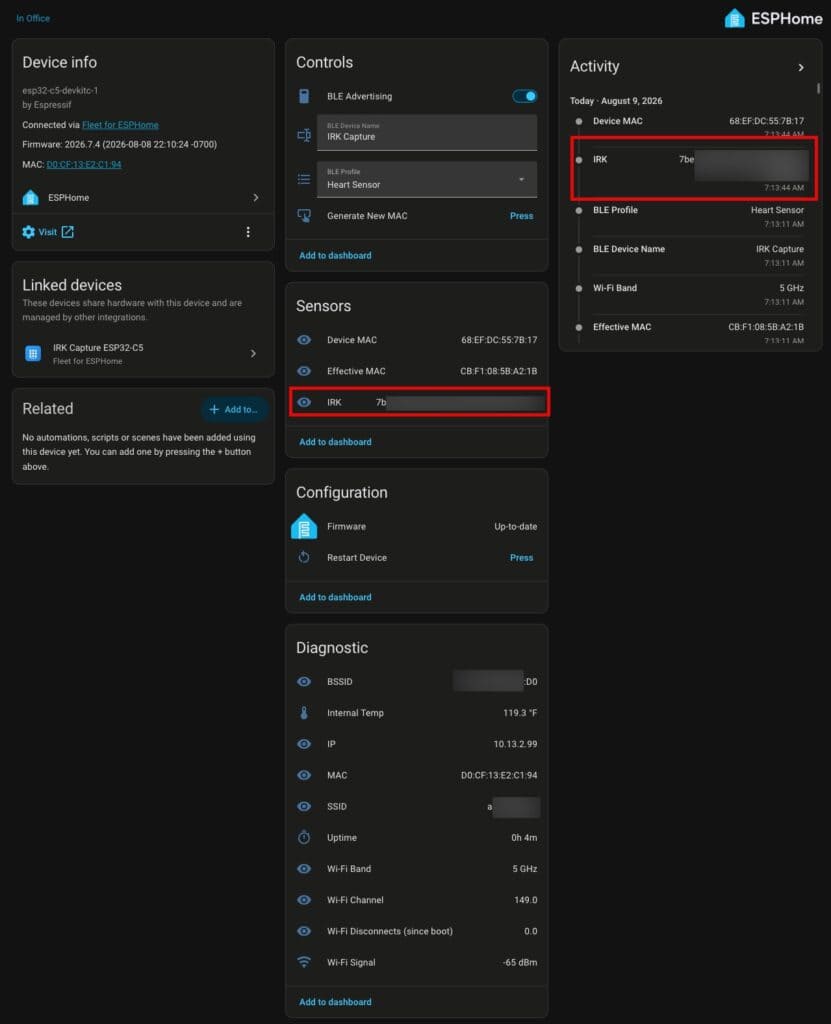
Task: Expand the Activity panel chevron
Action: [x=801, y=67]
